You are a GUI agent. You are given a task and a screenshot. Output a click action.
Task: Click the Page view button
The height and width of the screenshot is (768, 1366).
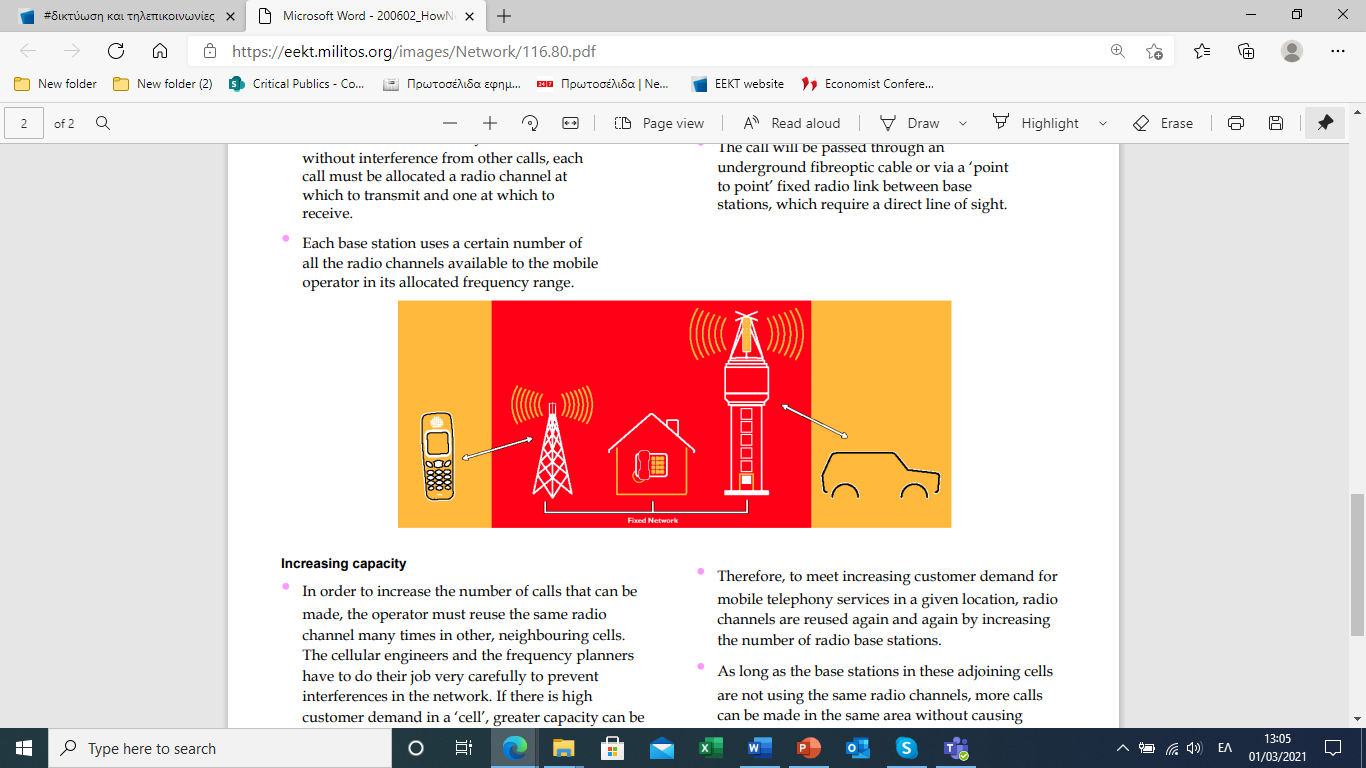pos(660,123)
